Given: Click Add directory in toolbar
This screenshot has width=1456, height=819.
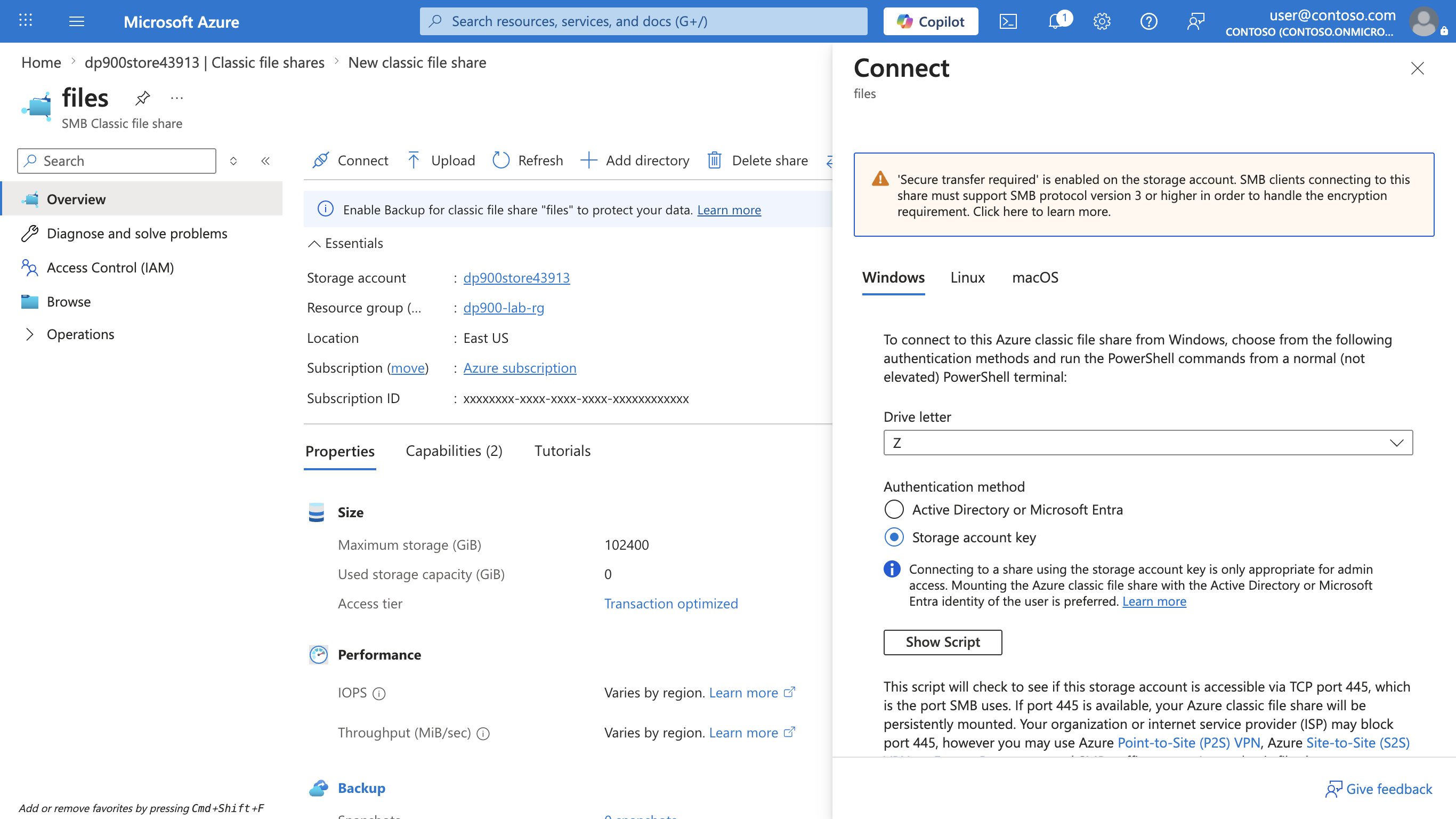Looking at the screenshot, I should click(635, 160).
